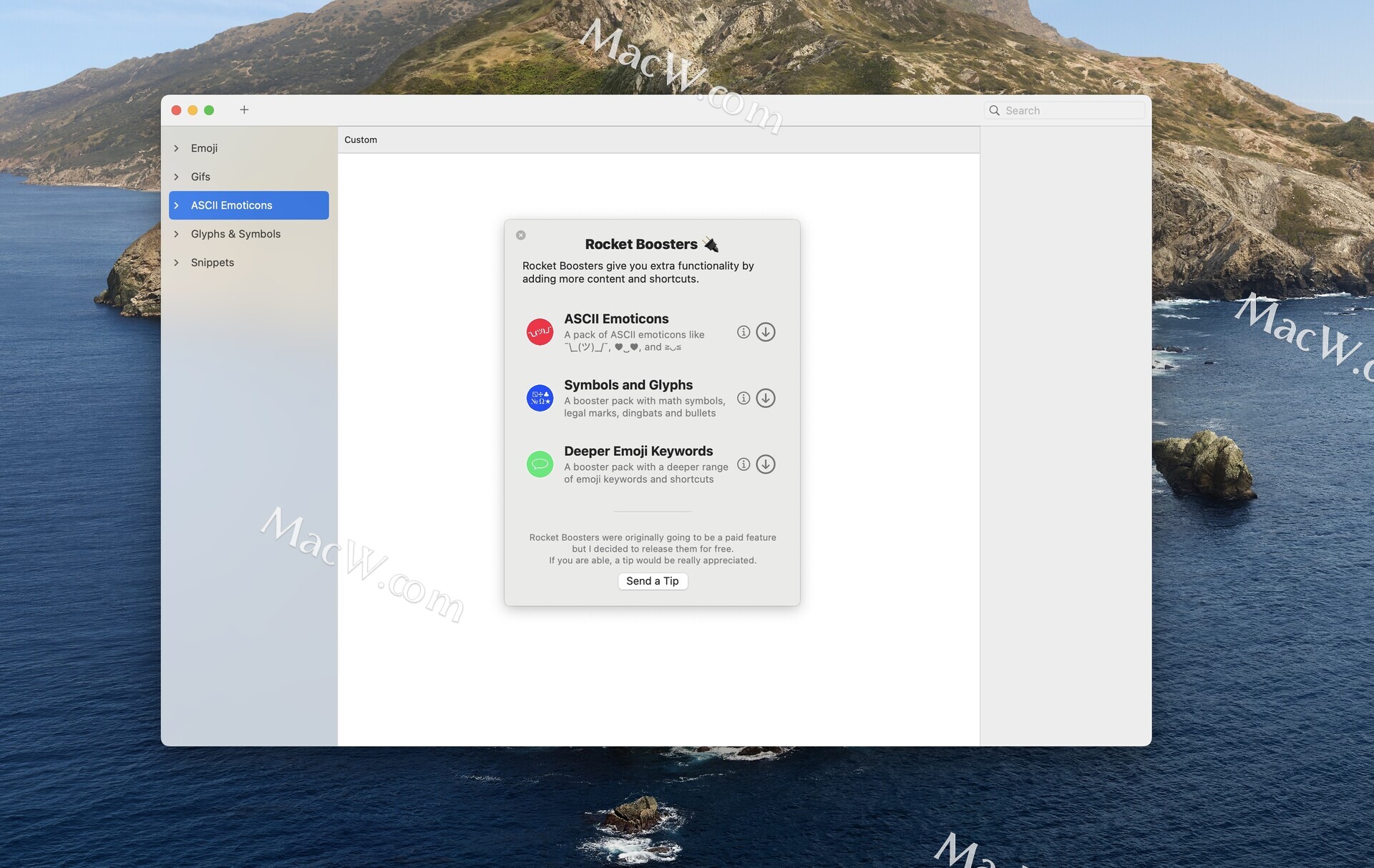1374x868 pixels.
Task: Close the Rocket Boosters popup
Action: pos(521,235)
